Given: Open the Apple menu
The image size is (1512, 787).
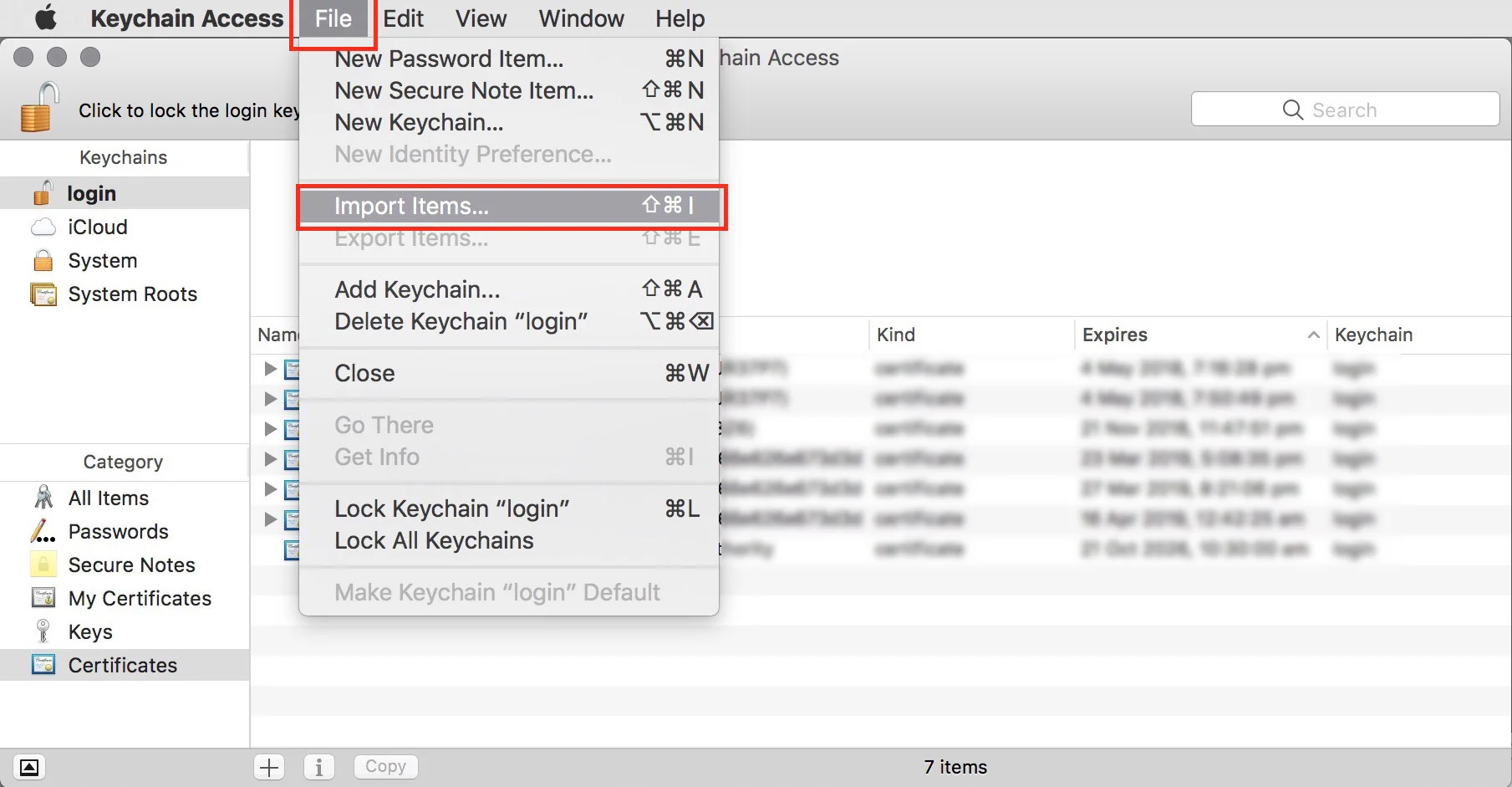Looking at the screenshot, I should pos(46,18).
